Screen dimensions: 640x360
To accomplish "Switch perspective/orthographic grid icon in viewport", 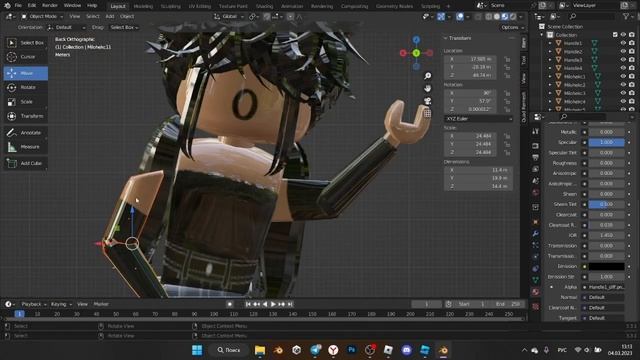I will click(427, 113).
